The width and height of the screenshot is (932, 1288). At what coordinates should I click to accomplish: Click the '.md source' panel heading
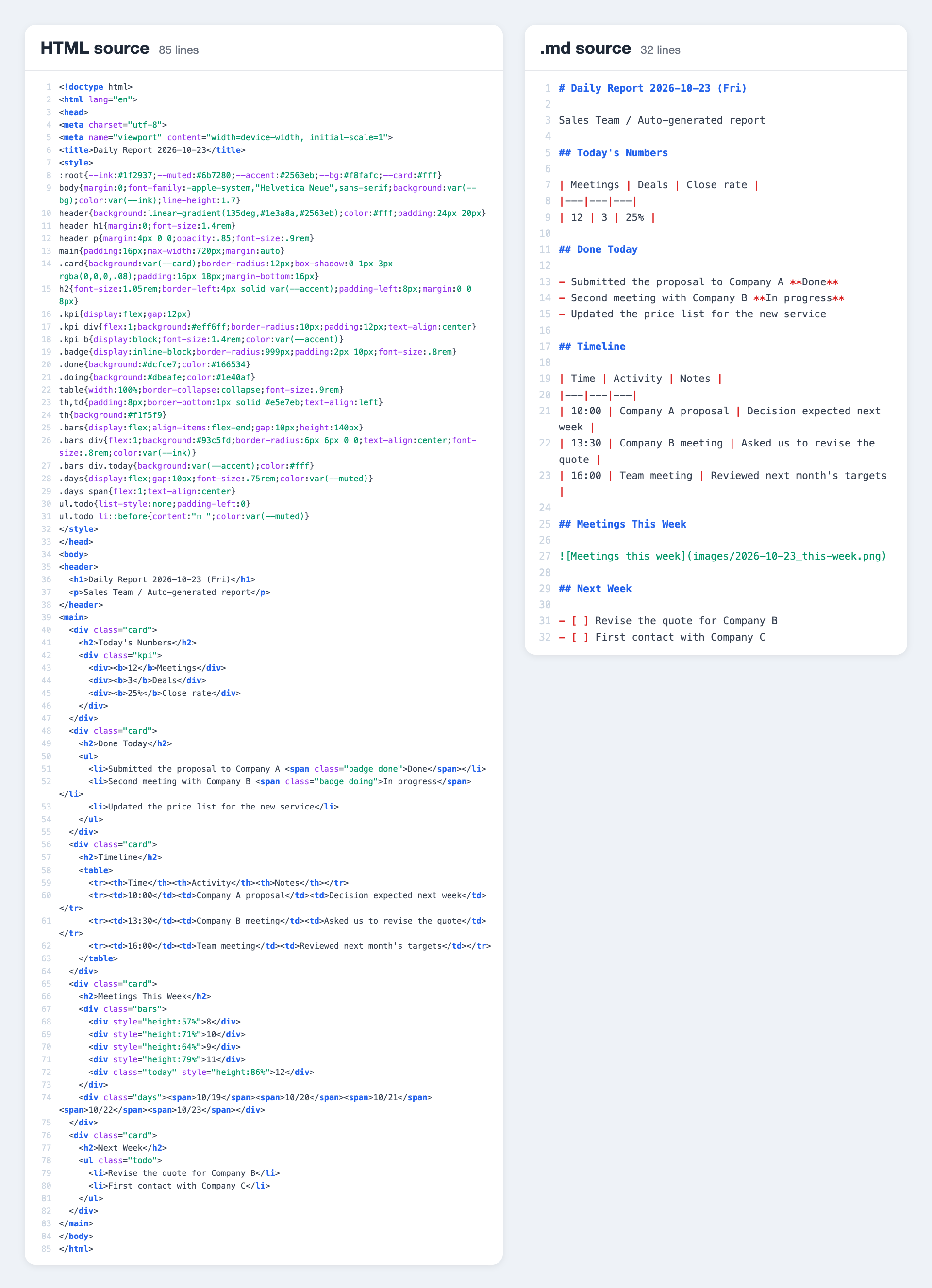[x=585, y=48]
